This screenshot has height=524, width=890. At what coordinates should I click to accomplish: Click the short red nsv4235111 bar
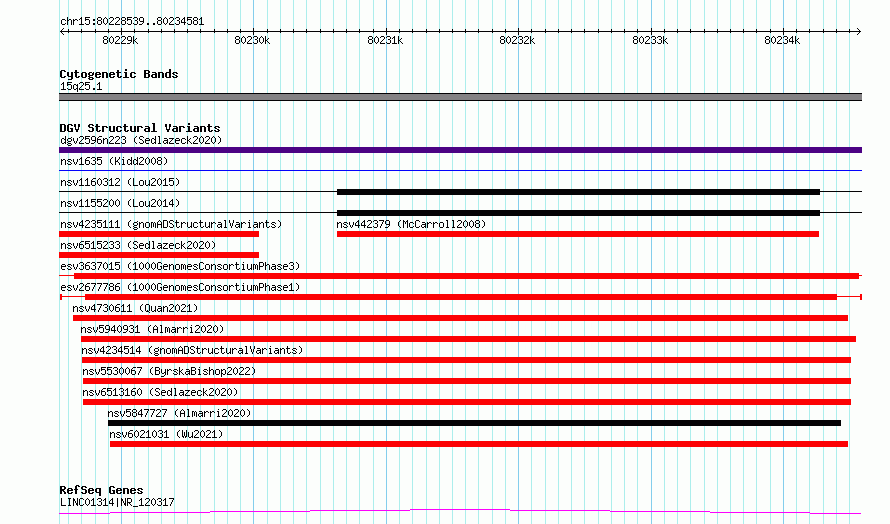click(159, 234)
